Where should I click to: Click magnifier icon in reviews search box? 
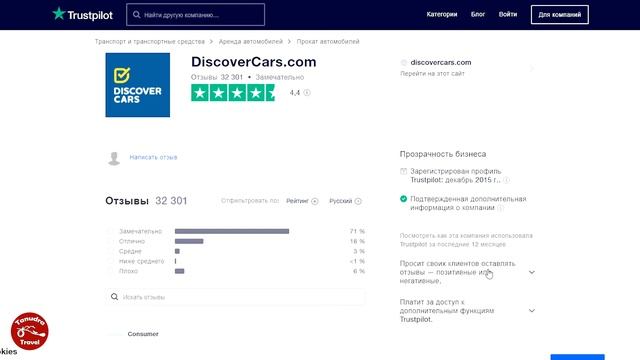click(114, 297)
